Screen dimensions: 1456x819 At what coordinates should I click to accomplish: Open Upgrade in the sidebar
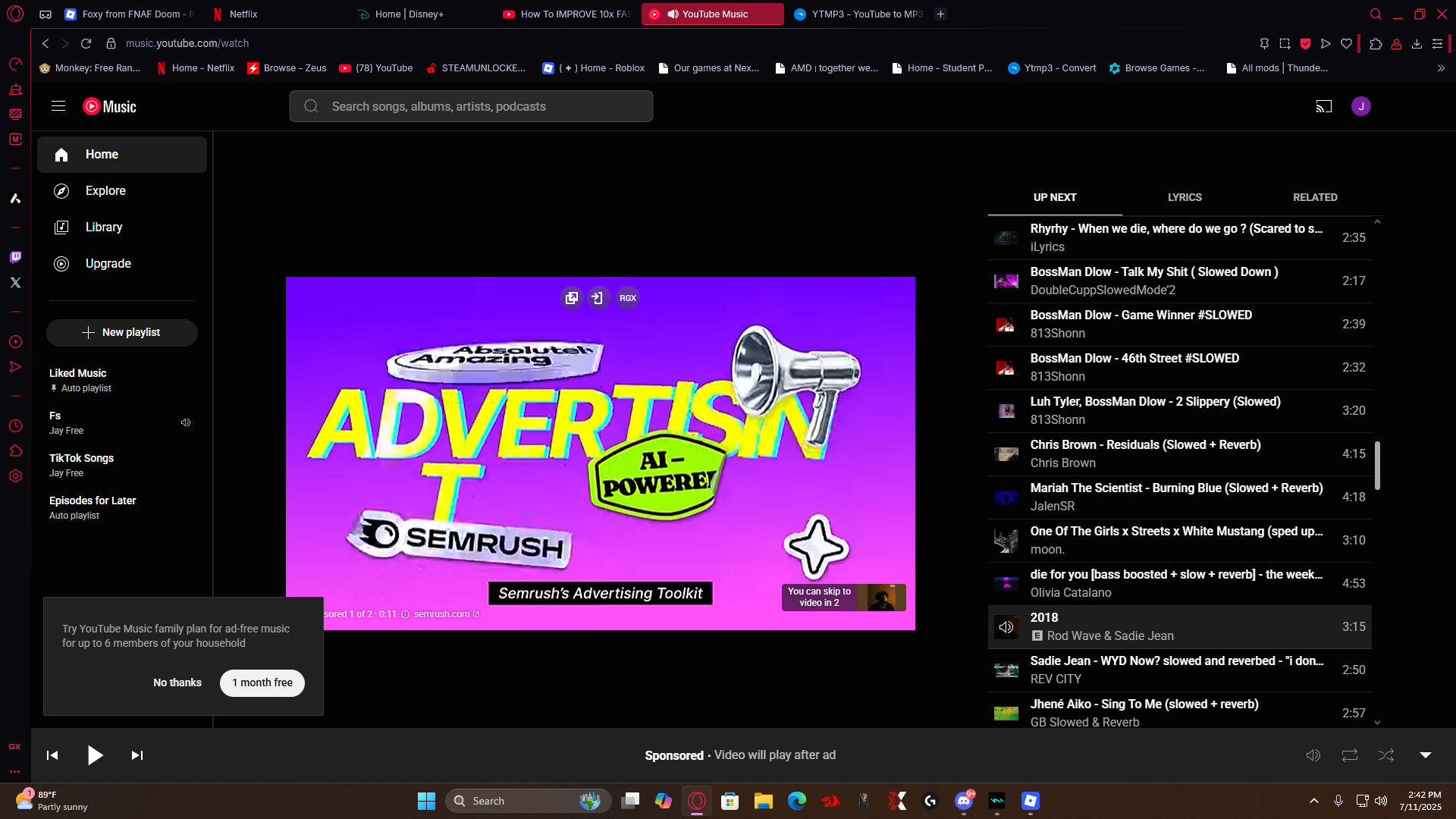pos(122,264)
